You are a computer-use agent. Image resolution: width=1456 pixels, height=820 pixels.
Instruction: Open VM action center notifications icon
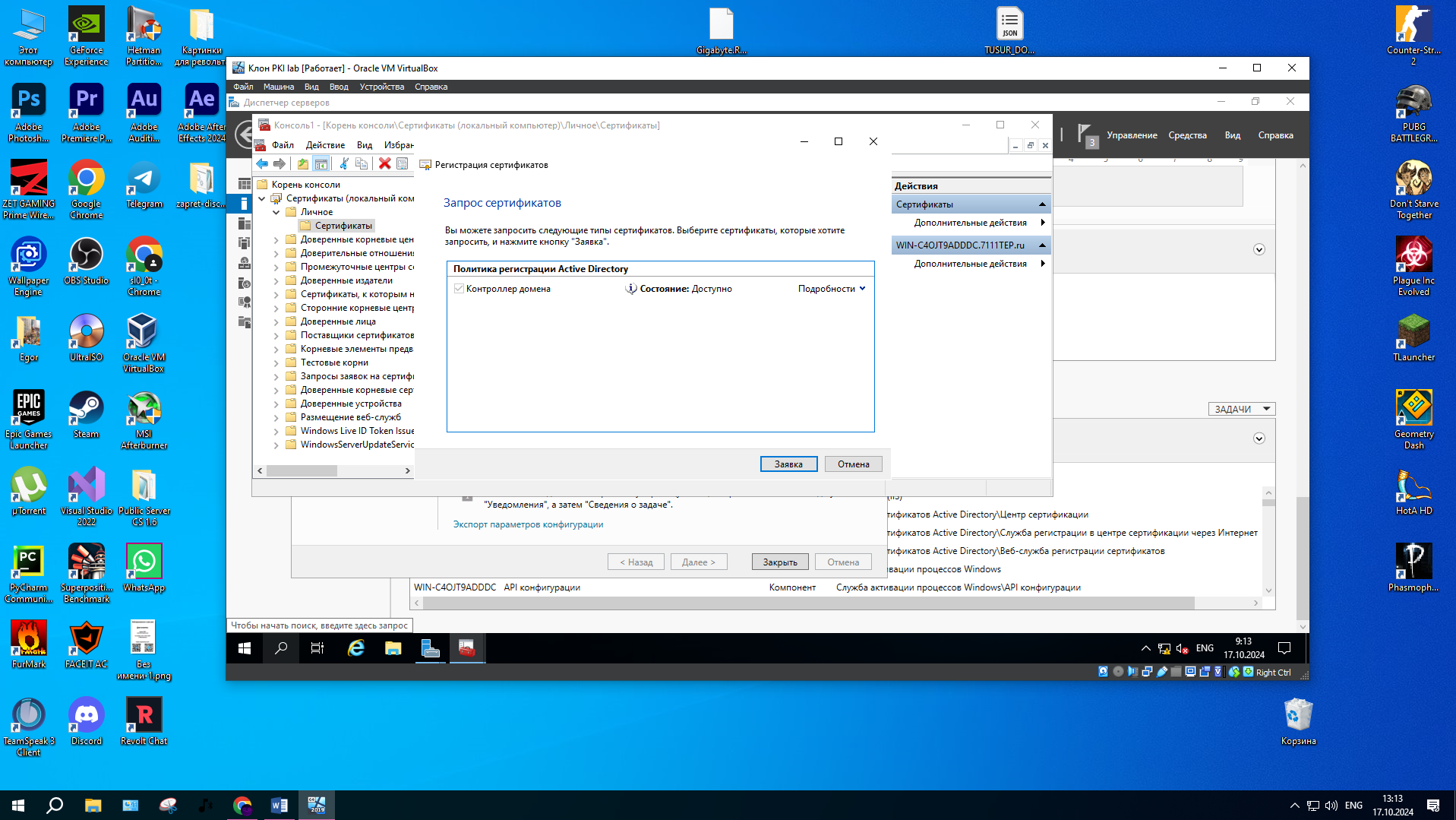click(x=1284, y=648)
